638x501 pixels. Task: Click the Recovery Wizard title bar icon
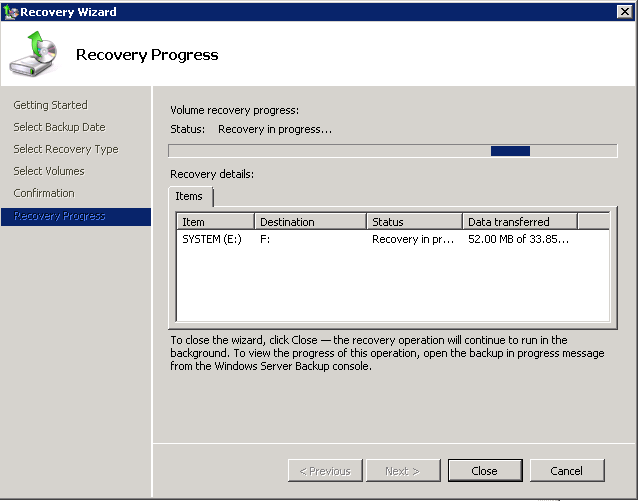(x=11, y=12)
